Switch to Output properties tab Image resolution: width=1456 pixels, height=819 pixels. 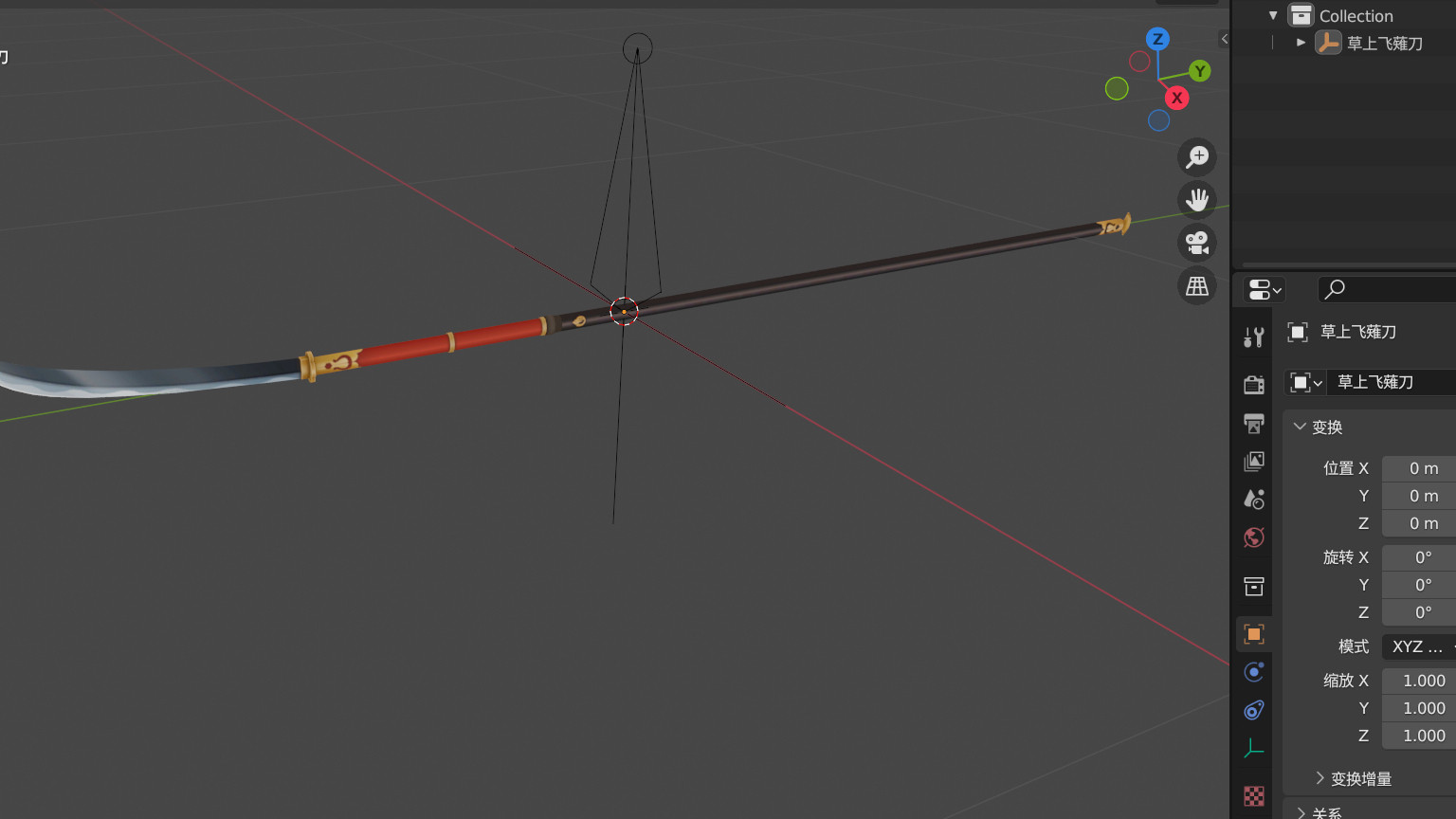(x=1254, y=423)
